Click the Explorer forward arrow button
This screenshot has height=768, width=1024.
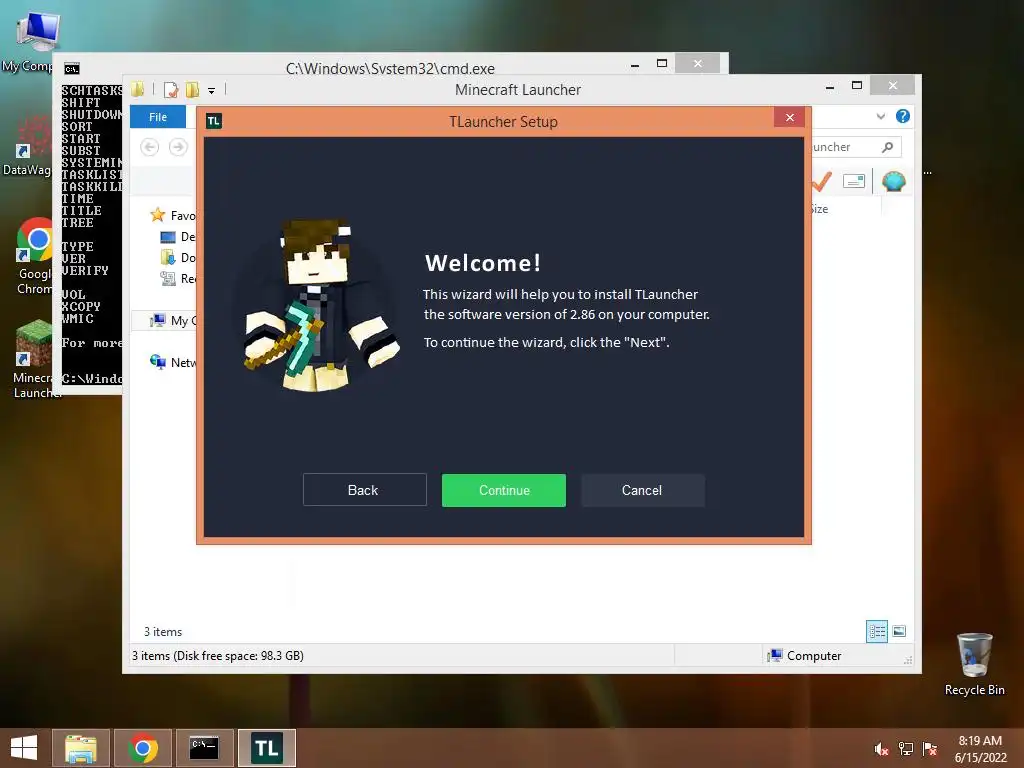(x=178, y=147)
